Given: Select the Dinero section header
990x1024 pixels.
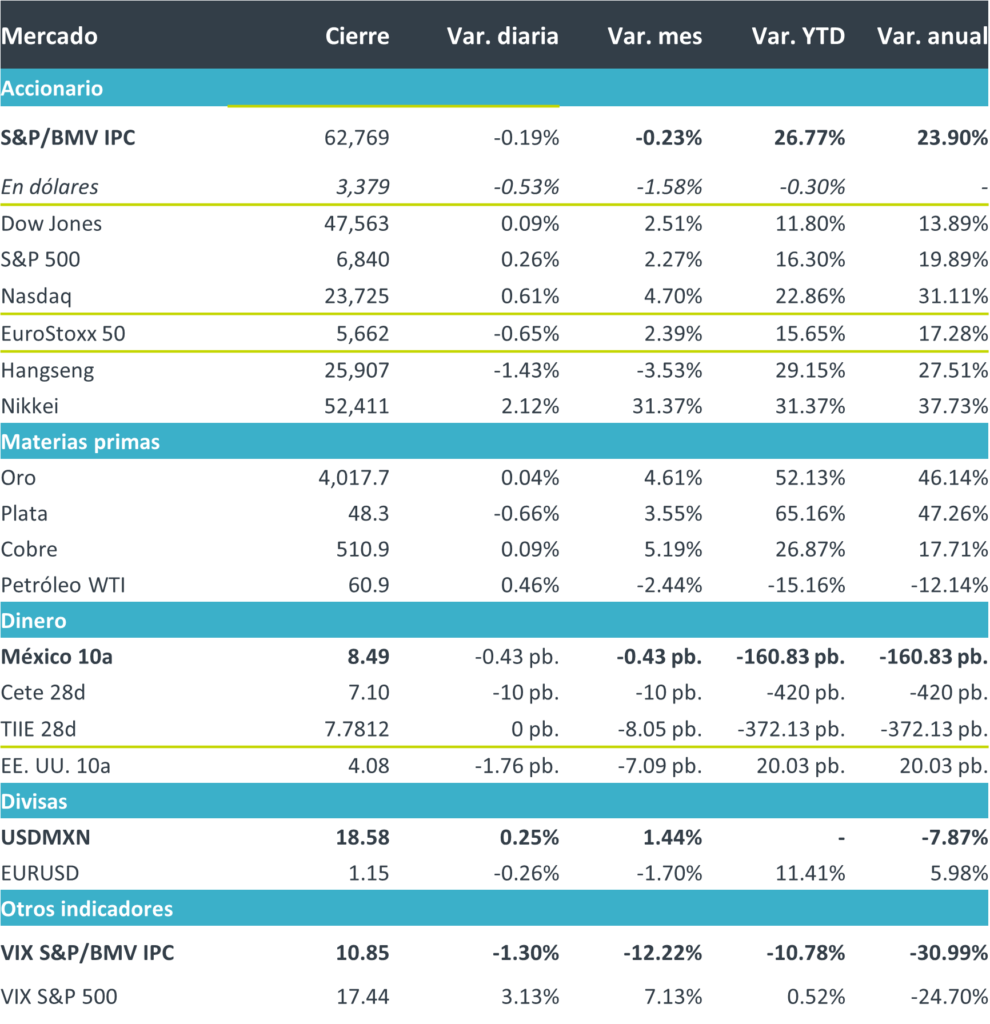Looking at the screenshot, I should [34, 621].
